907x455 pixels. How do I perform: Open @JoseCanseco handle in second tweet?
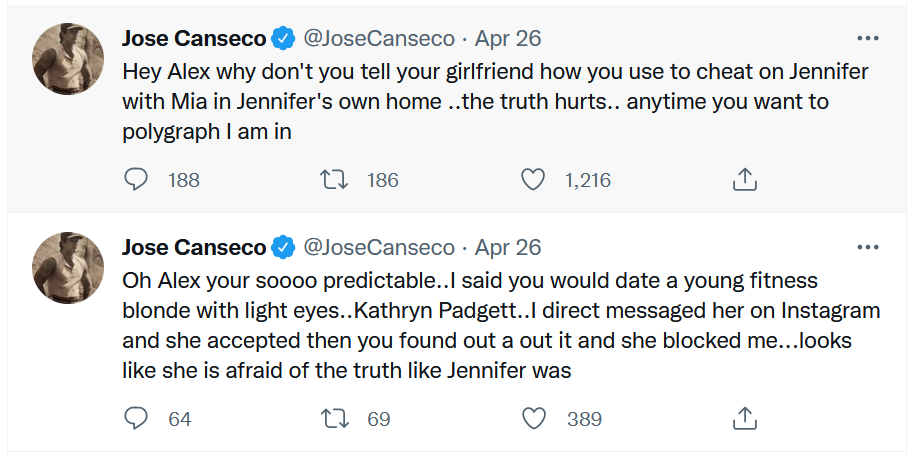(379, 247)
